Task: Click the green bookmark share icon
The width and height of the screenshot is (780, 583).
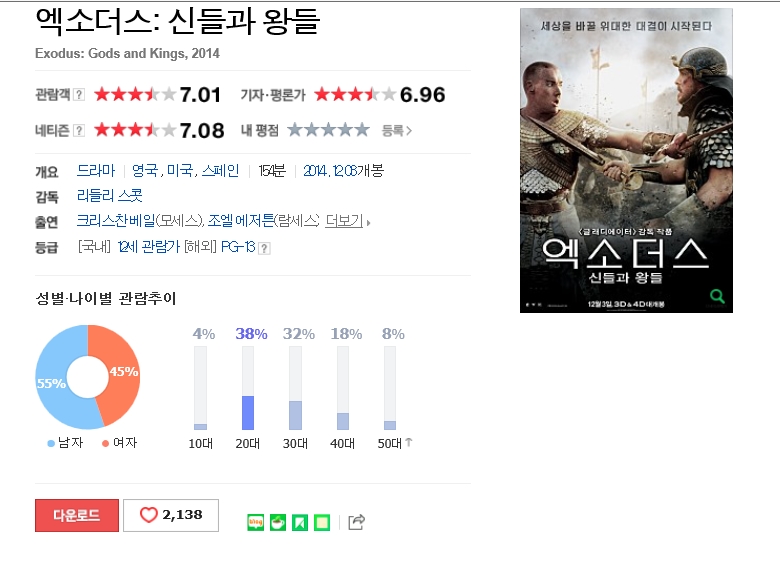Action: pos(299,522)
